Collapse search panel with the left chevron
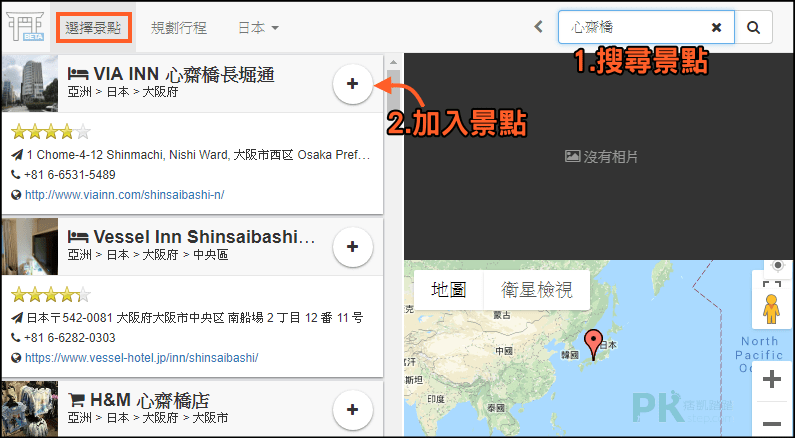Viewport: 795px width, 438px height. [538, 26]
